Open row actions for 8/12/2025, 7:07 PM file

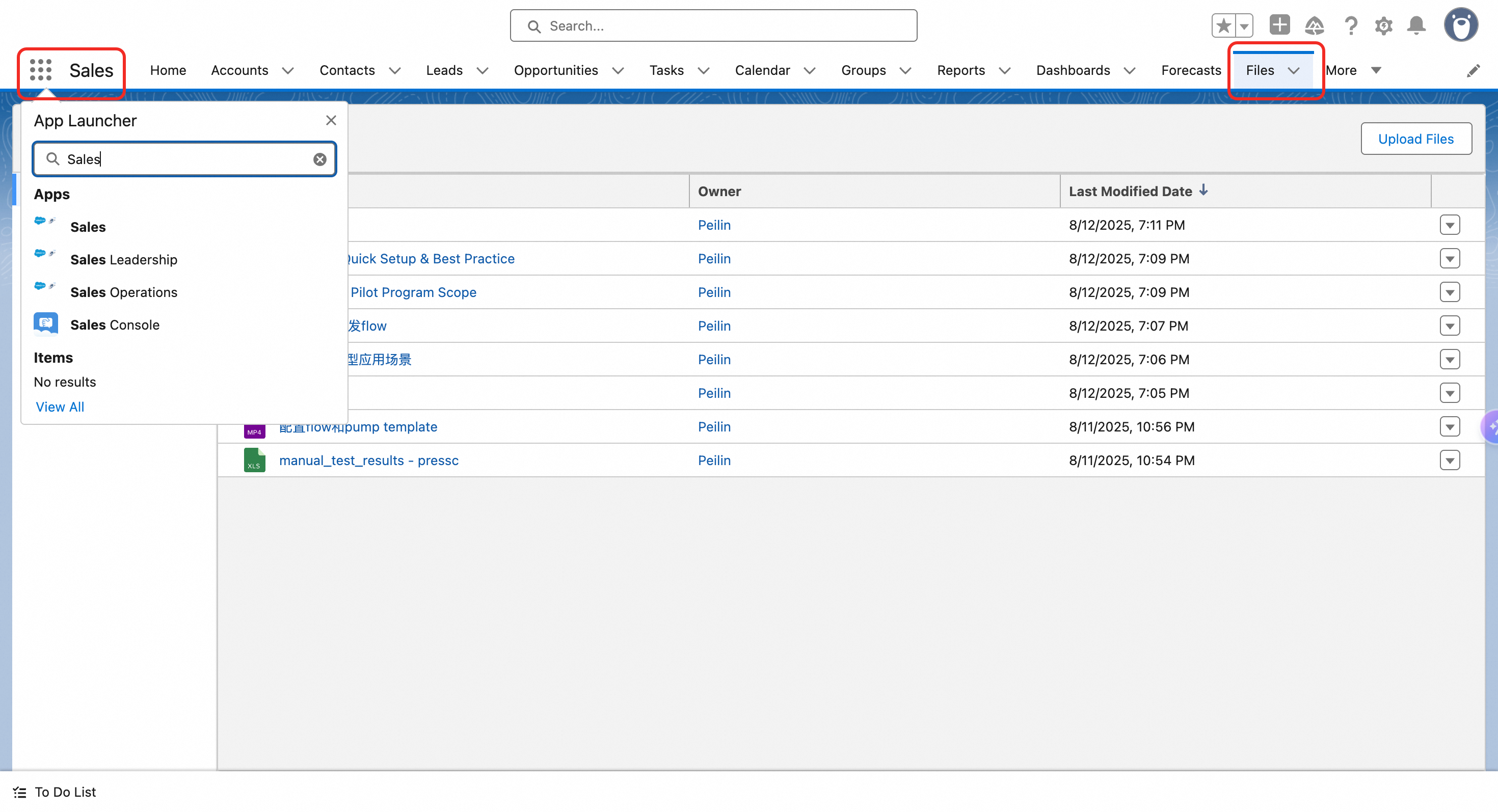tap(1450, 326)
